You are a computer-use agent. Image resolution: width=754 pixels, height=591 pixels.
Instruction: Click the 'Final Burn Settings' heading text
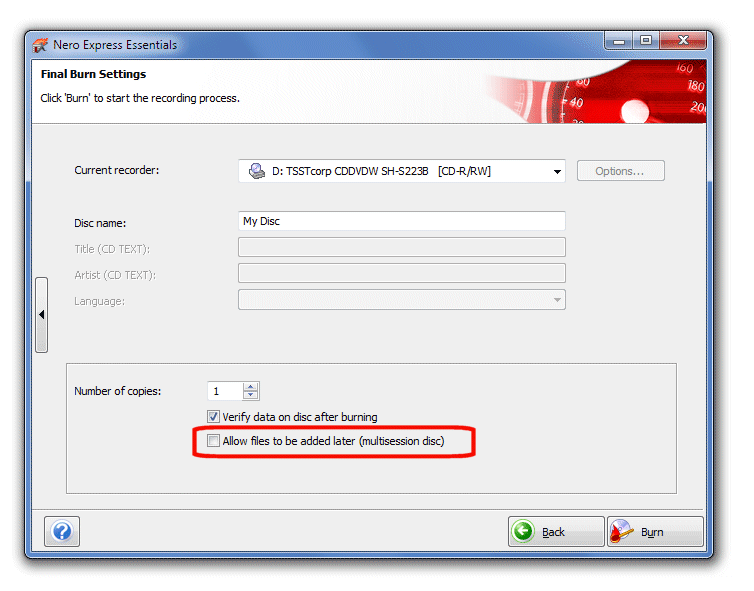click(x=93, y=74)
